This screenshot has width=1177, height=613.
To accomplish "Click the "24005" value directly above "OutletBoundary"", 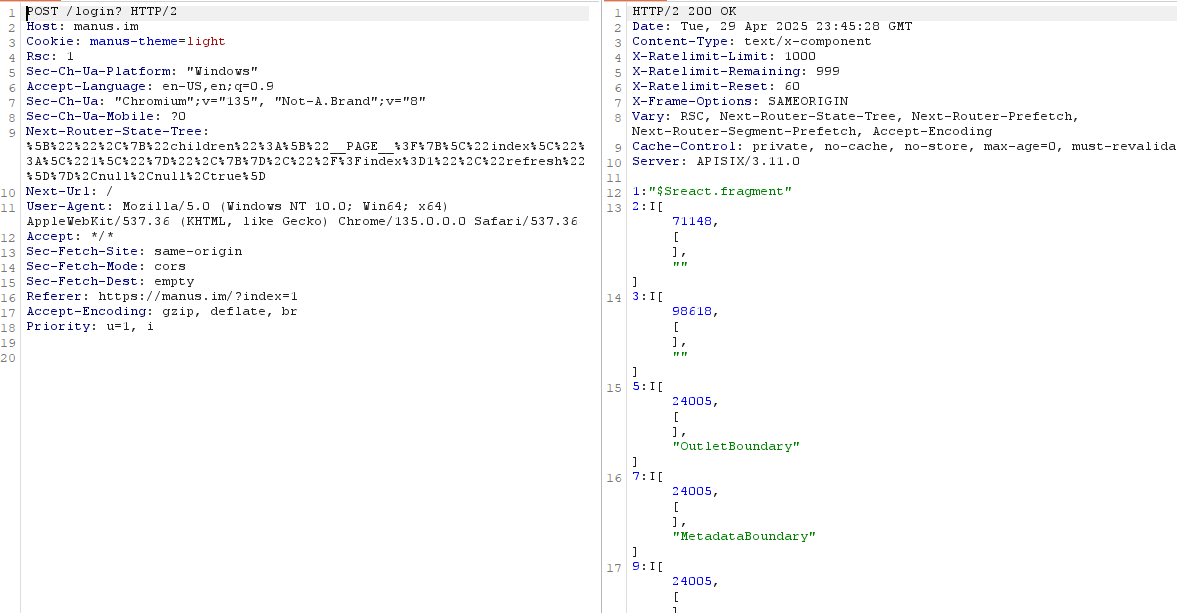I will (692, 401).
